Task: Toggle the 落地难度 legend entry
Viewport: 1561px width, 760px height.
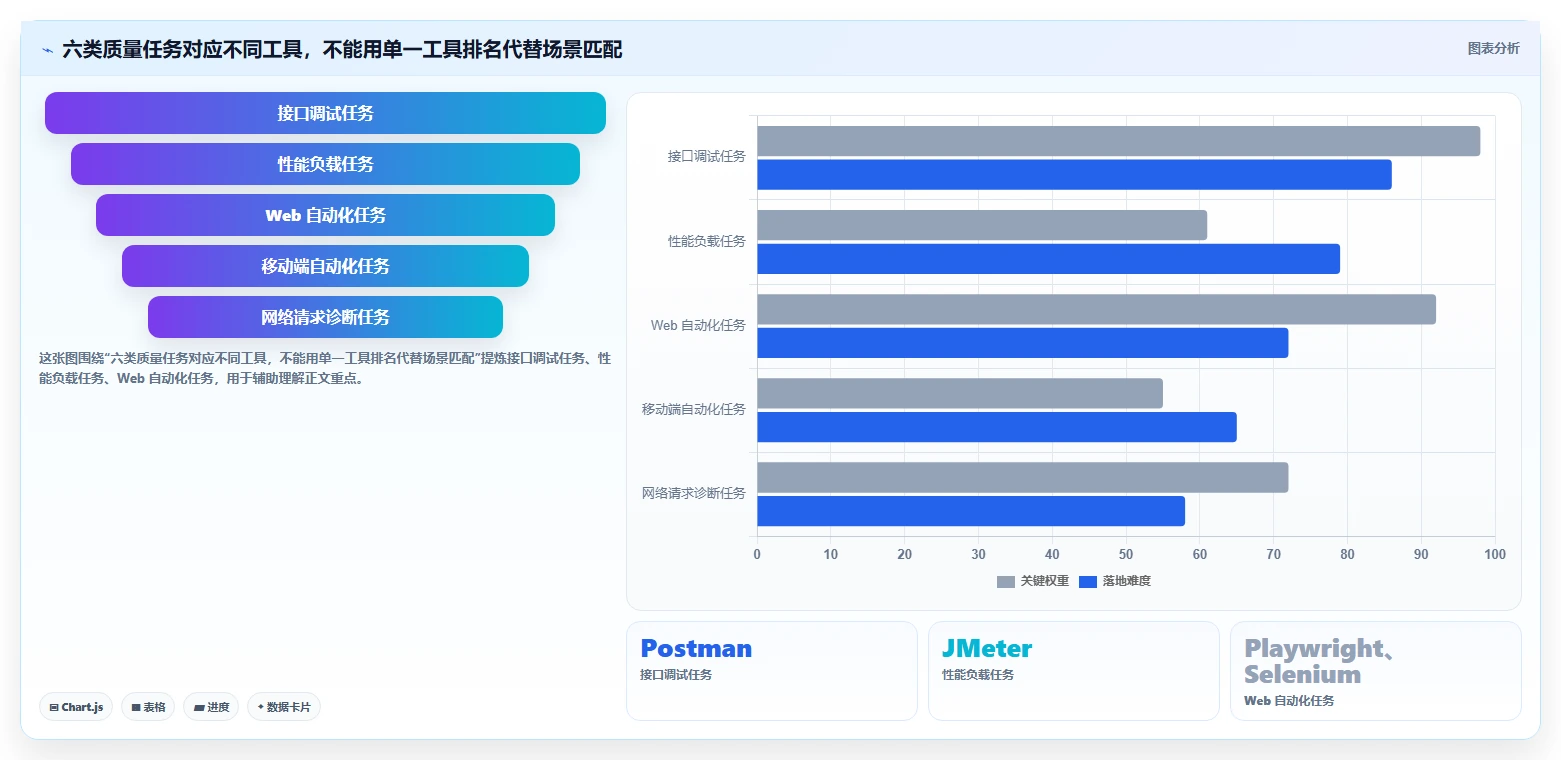Action: point(1115,581)
